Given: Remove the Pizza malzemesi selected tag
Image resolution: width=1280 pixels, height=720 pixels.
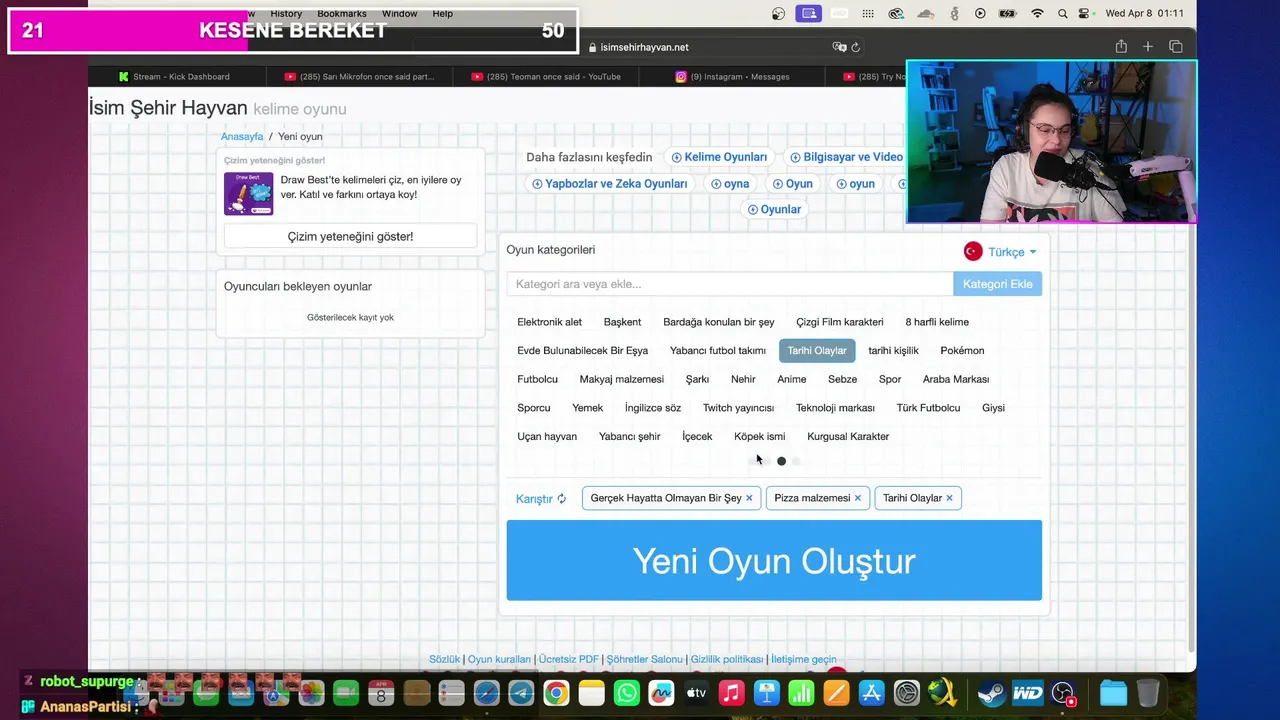Looking at the screenshot, I should 858,498.
